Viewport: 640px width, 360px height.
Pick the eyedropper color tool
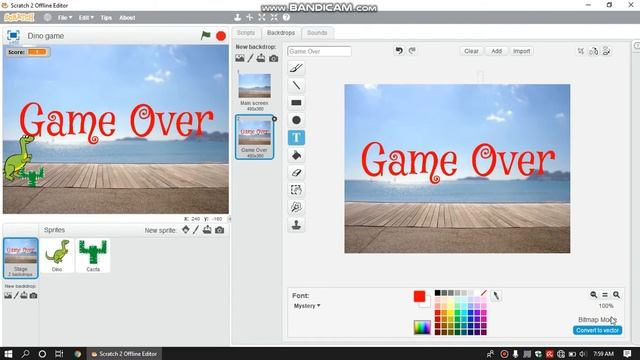coord(496,296)
